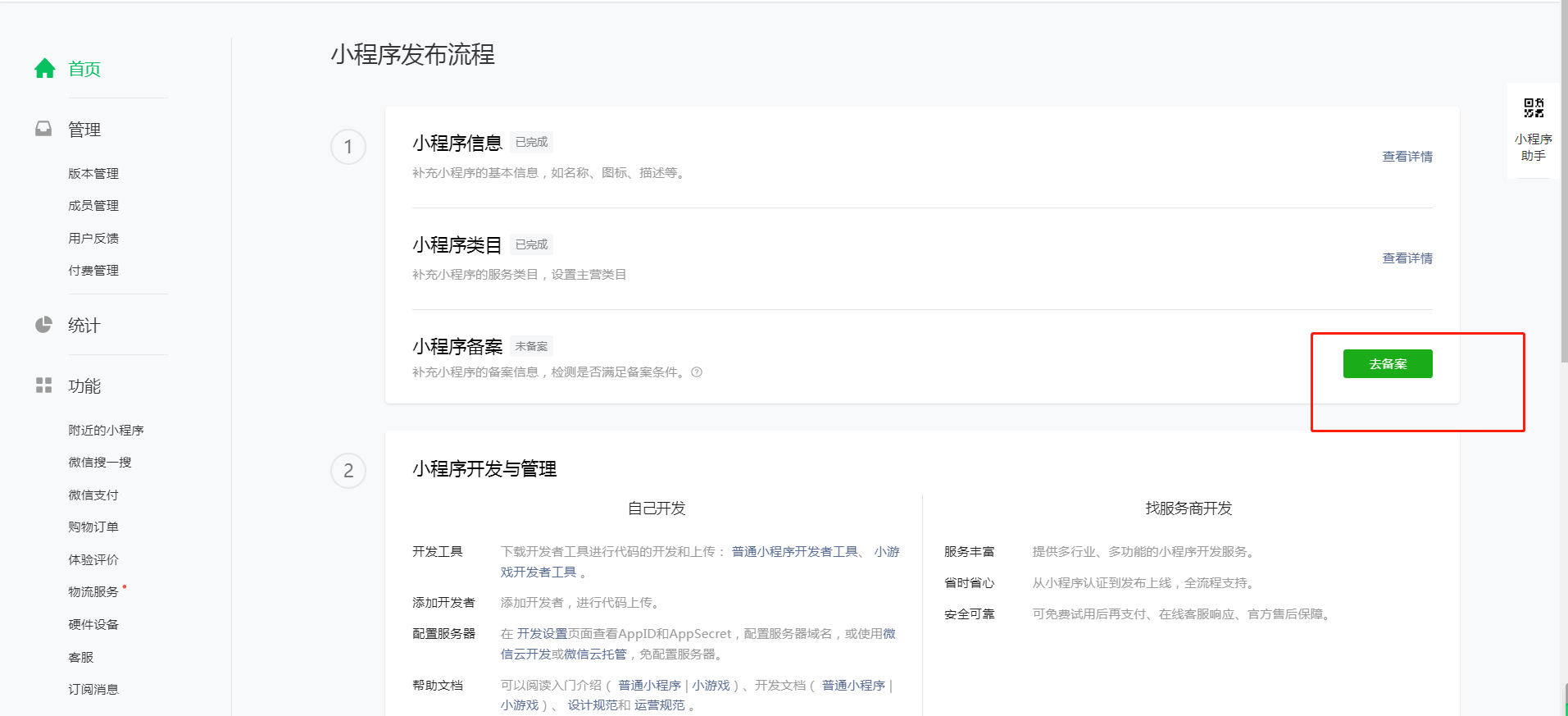Open the 小程序助手 QR code icon
The width and height of the screenshot is (1568, 716).
click(x=1533, y=108)
